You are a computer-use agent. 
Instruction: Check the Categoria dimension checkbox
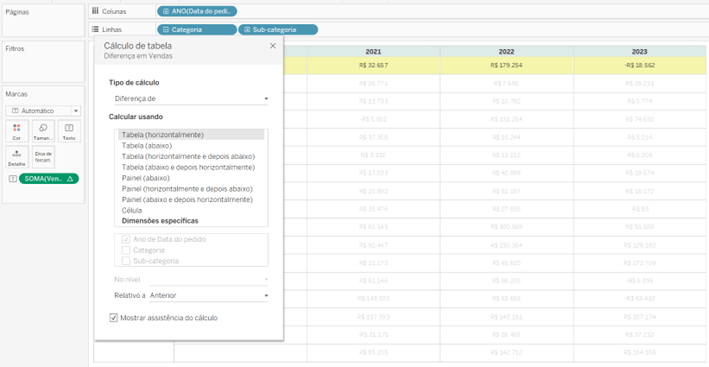click(126, 250)
